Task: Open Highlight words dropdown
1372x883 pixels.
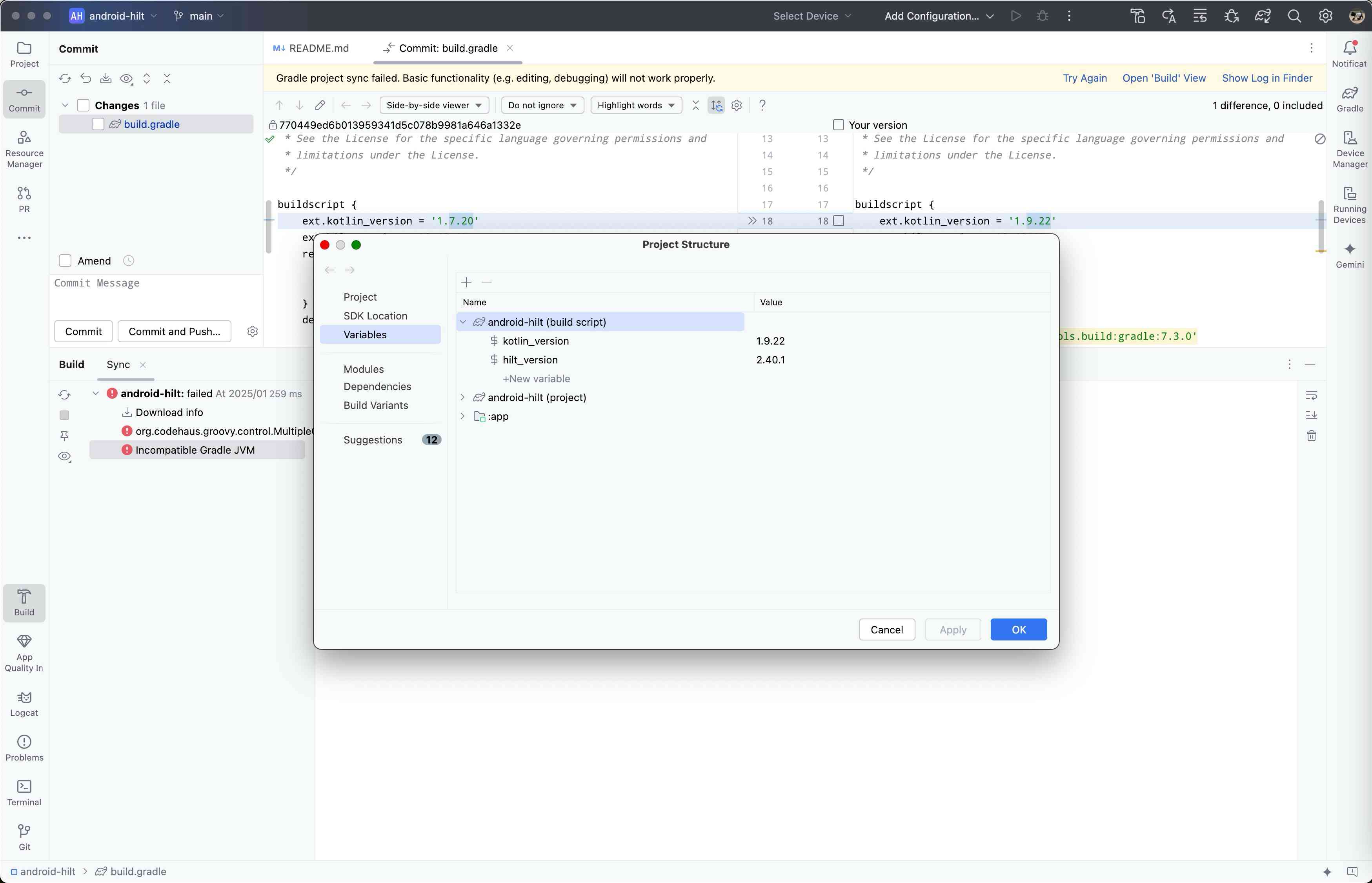Action: 635,106
